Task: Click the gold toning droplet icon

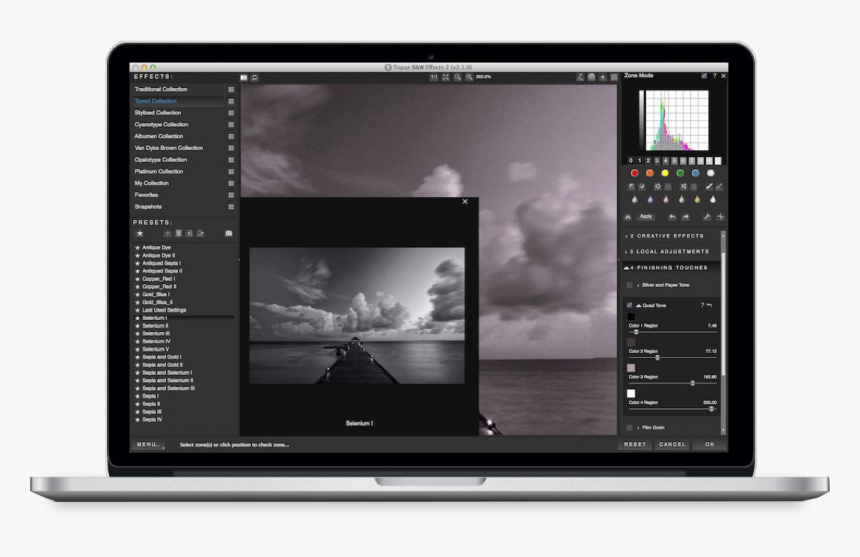Action: pos(697,200)
